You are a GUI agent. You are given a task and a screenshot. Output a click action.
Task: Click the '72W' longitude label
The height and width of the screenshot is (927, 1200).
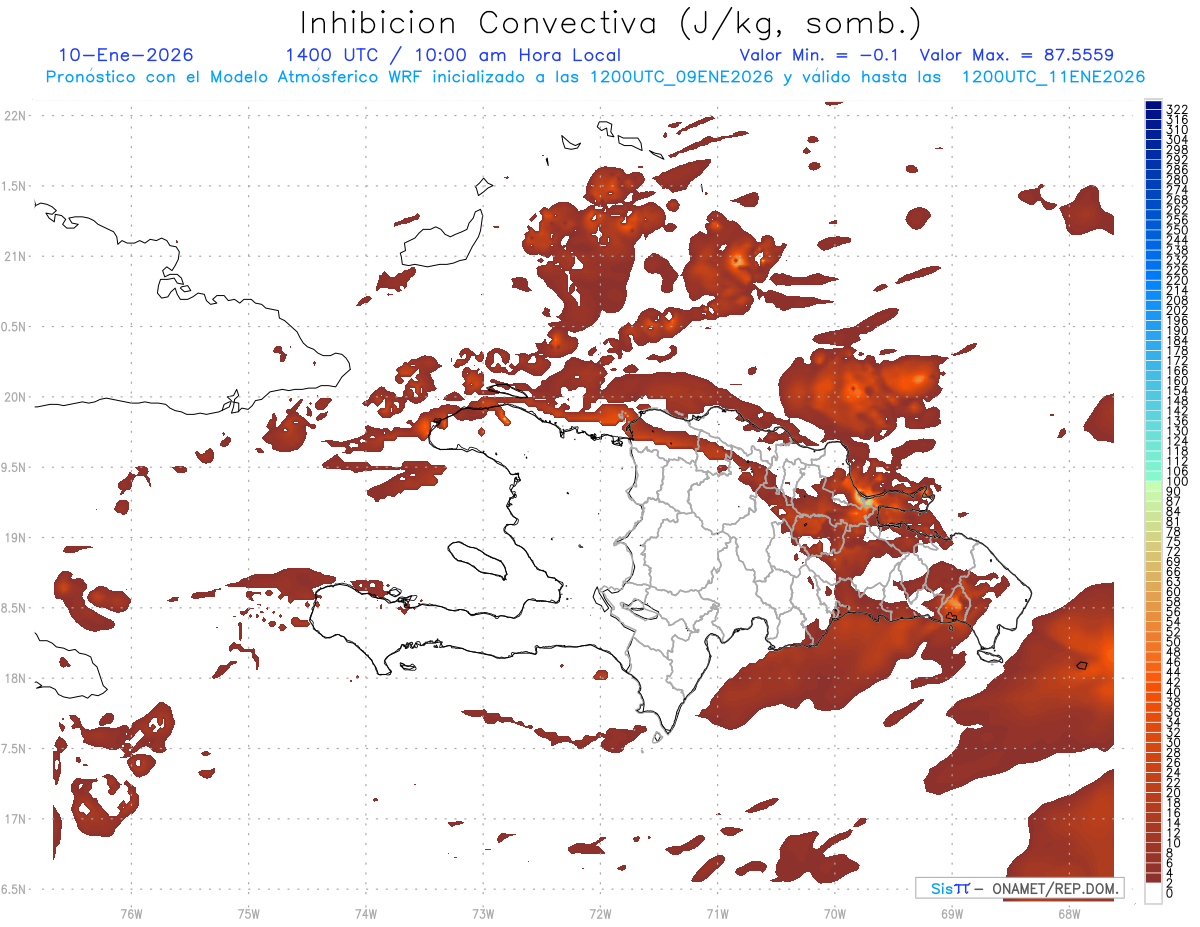601,913
